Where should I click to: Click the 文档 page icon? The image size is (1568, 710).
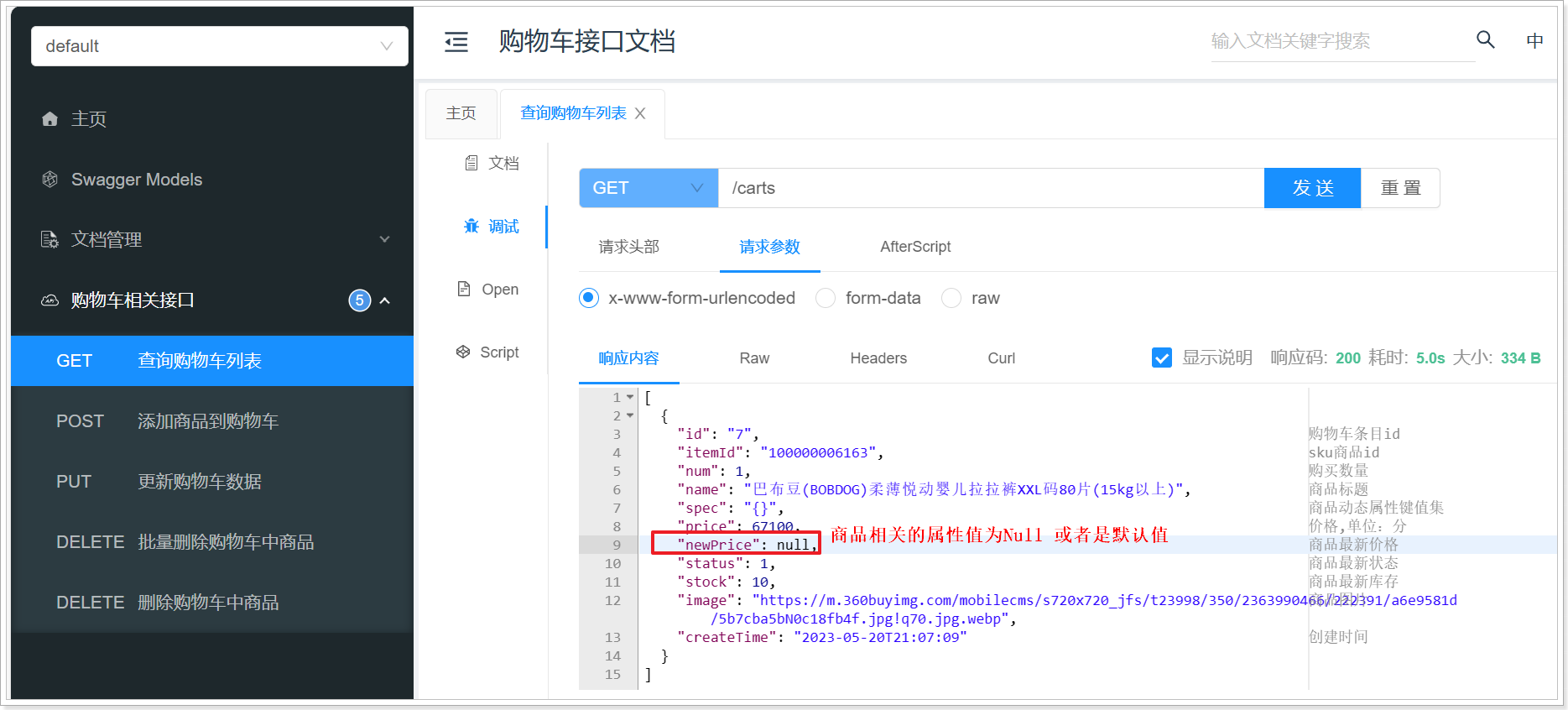471,163
